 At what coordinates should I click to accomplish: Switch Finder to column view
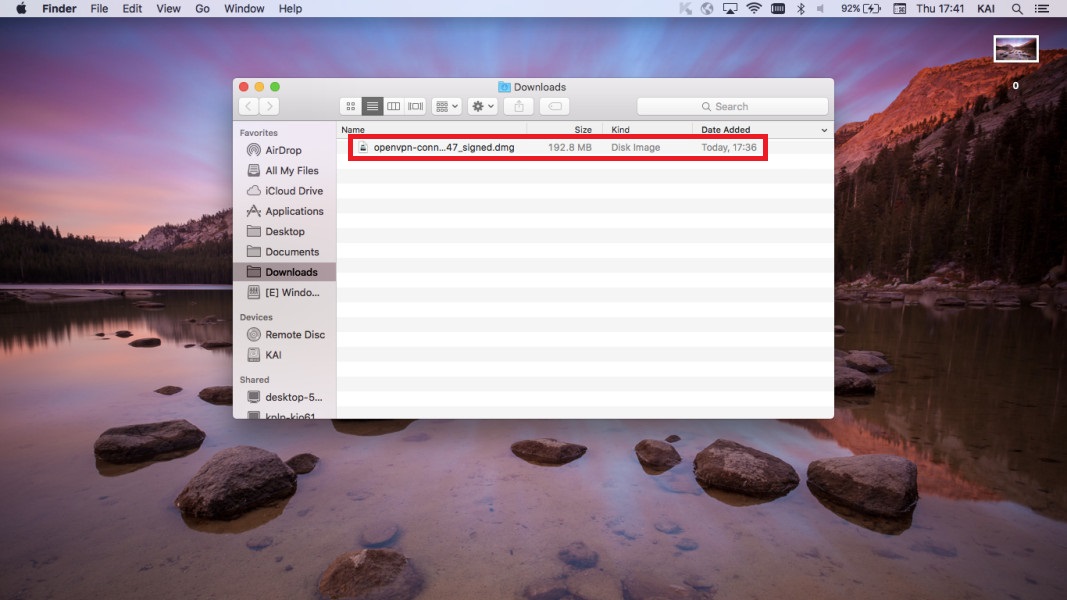point(394,106)
